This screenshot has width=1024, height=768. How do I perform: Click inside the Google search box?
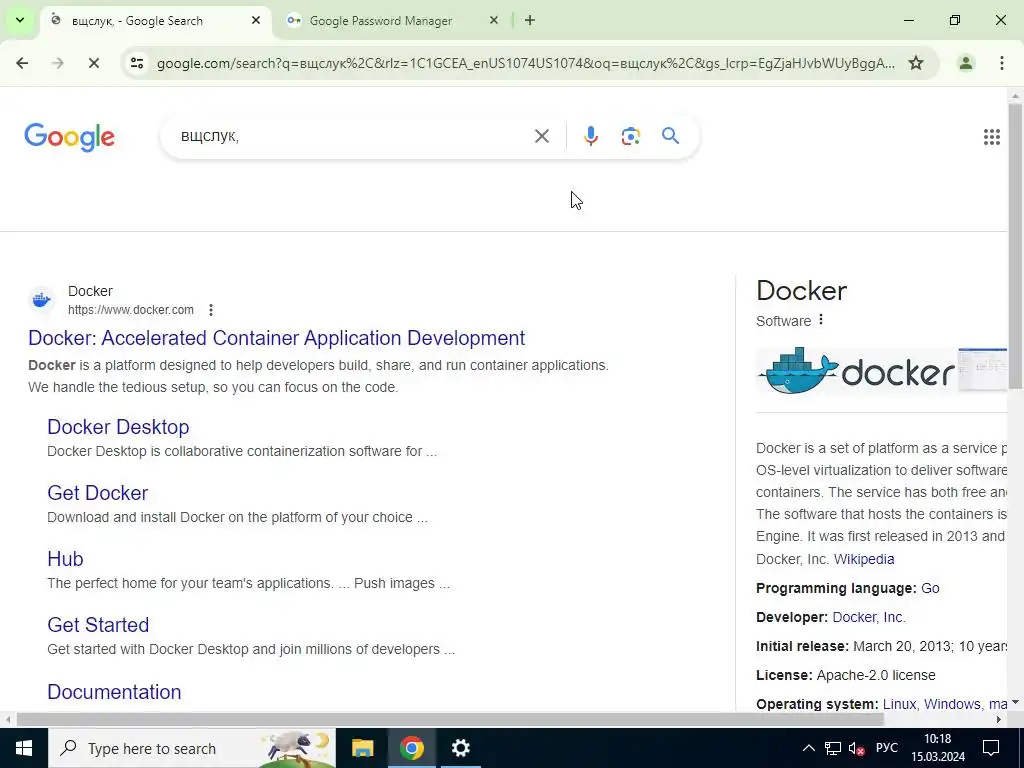[353, 136]
